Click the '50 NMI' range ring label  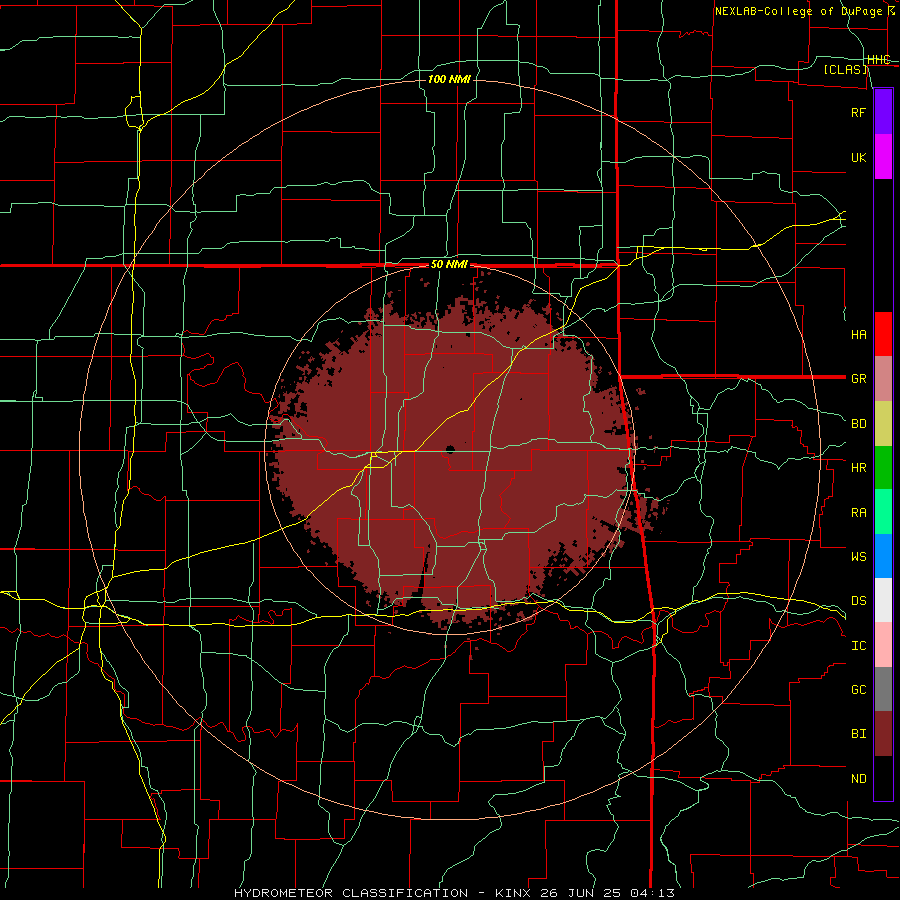point(449,265)
